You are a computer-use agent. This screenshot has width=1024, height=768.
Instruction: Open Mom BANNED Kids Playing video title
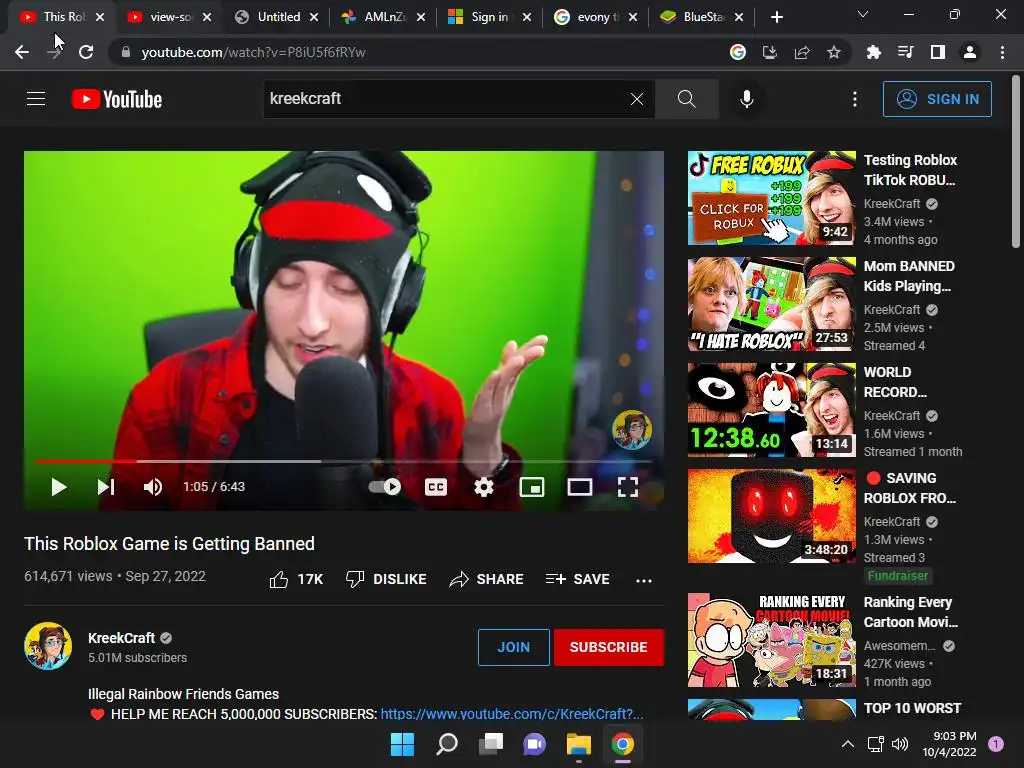909,276
